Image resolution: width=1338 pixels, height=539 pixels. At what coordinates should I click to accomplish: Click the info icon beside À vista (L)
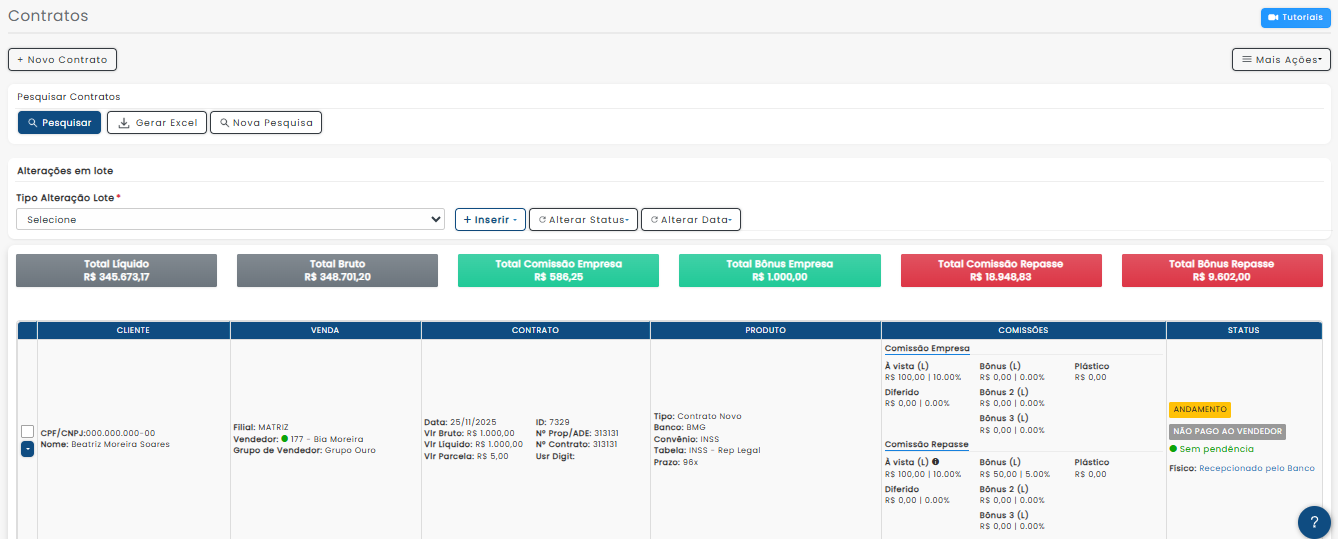click(x=935, y=462)
